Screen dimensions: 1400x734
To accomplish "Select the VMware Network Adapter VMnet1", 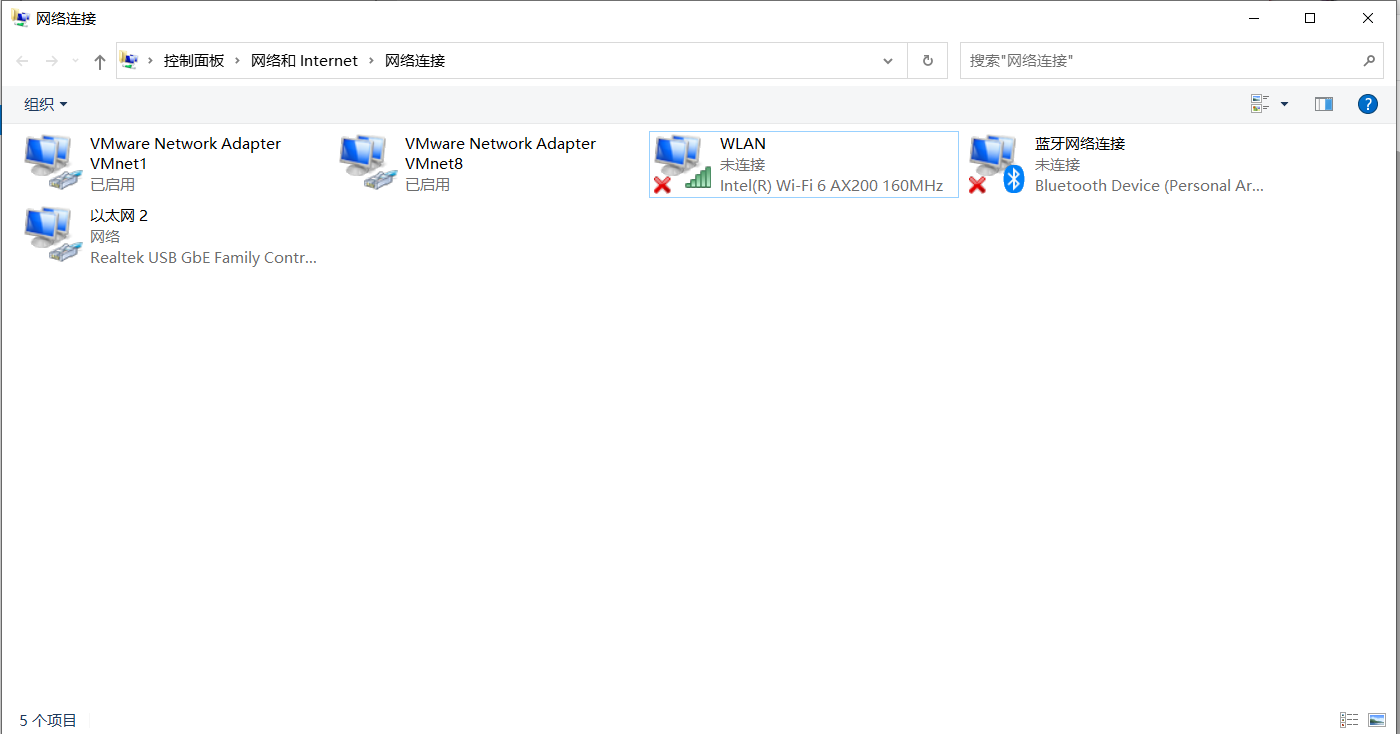I will (185, 153).
